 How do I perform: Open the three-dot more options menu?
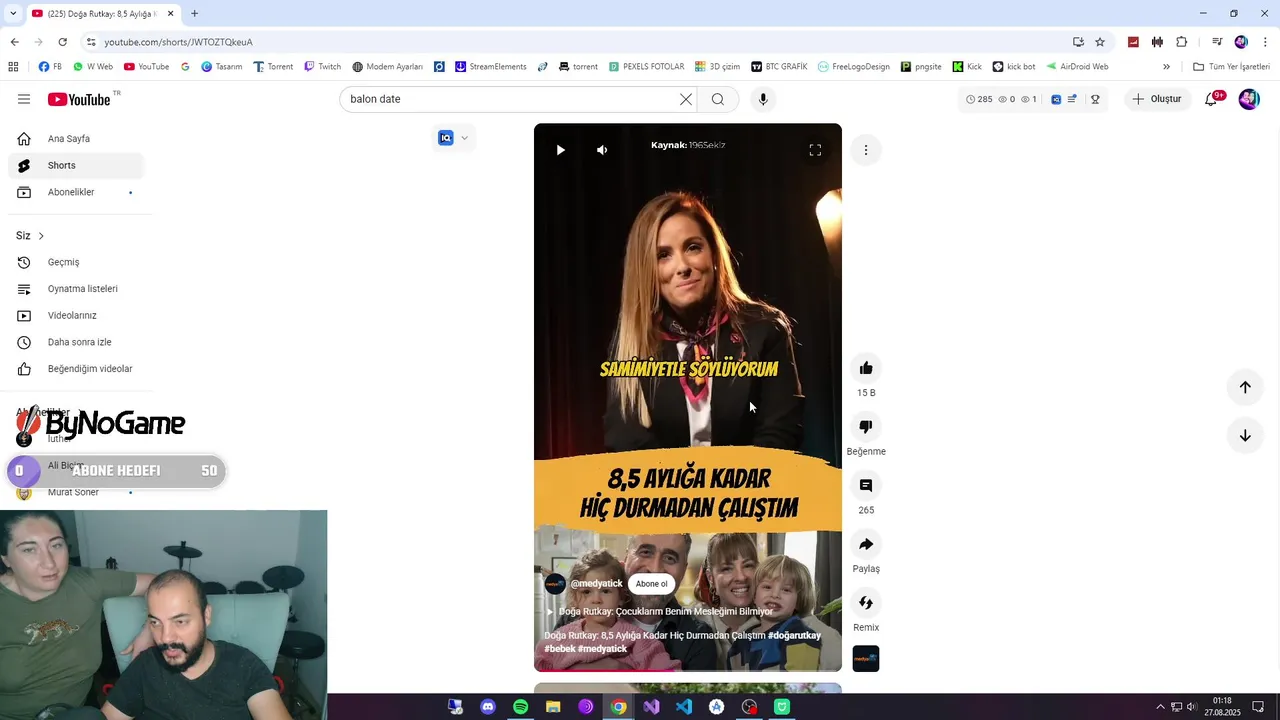[866, 150]
